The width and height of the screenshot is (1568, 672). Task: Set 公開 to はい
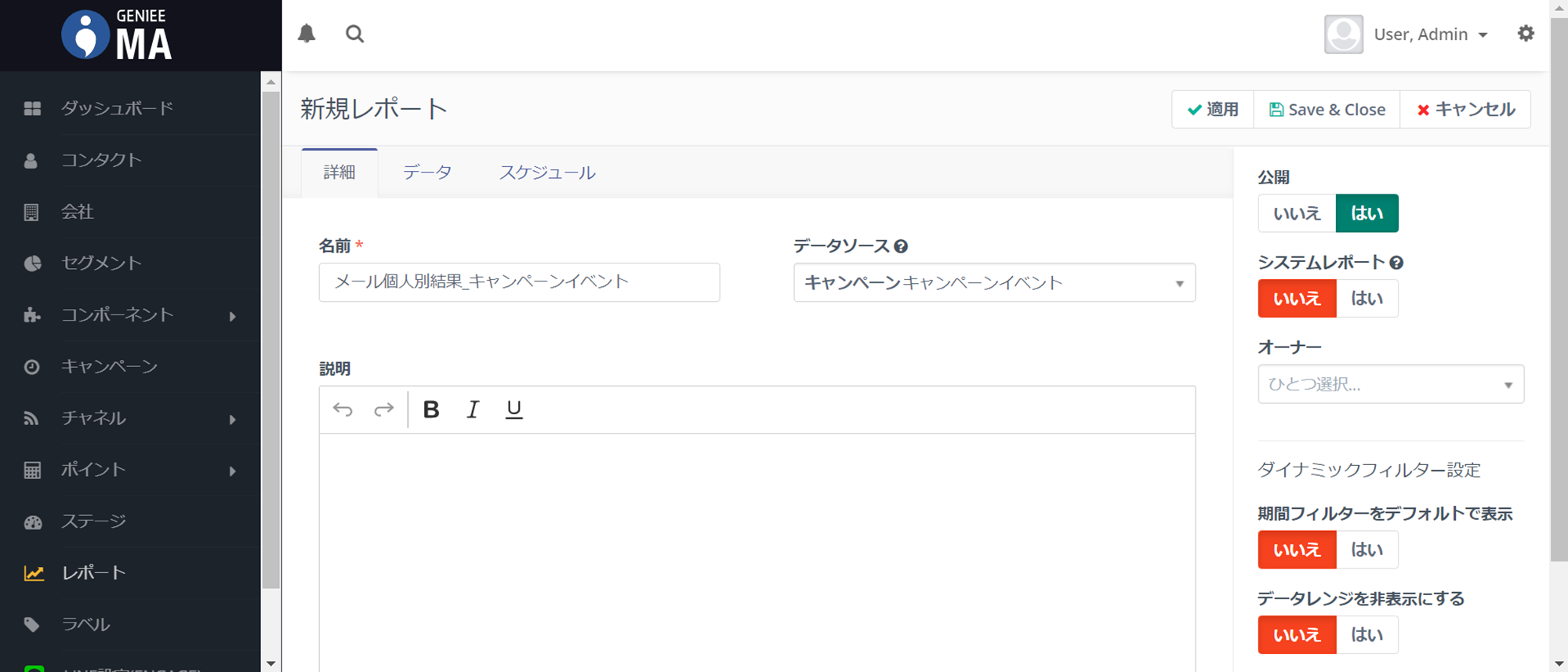1367,213
